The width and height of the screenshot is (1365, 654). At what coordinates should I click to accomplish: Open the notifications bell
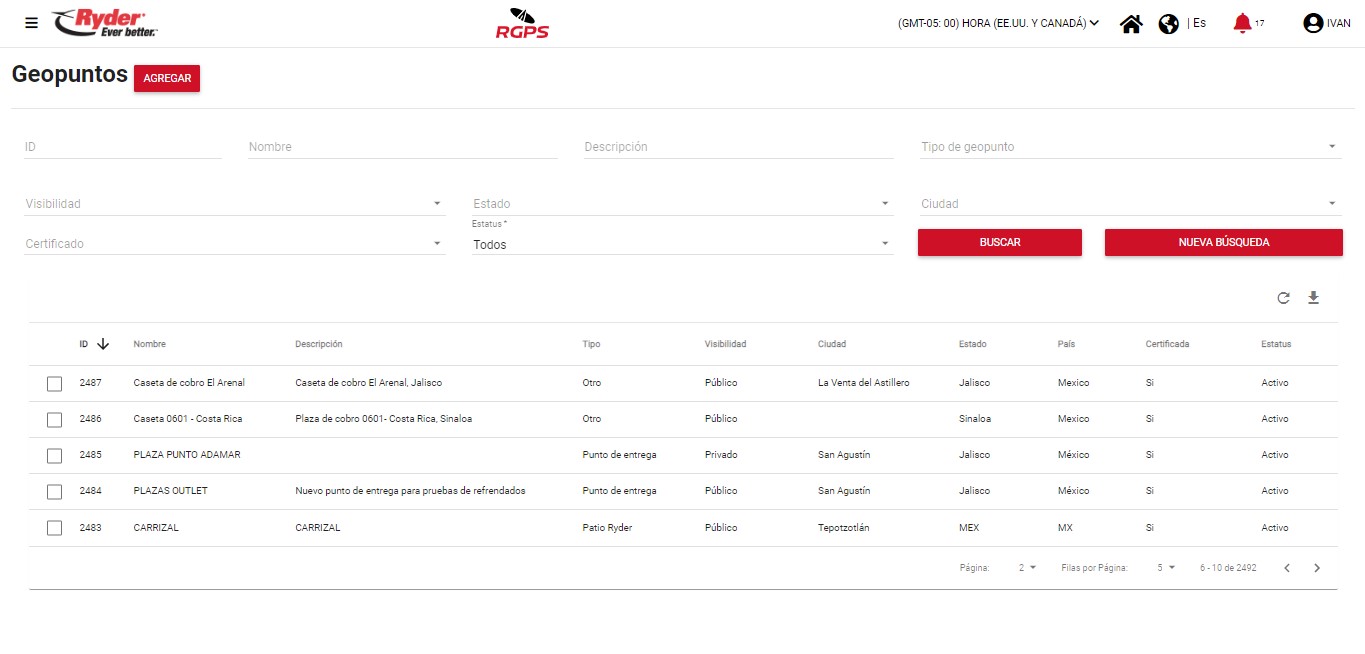click(x=1242, y=23)
